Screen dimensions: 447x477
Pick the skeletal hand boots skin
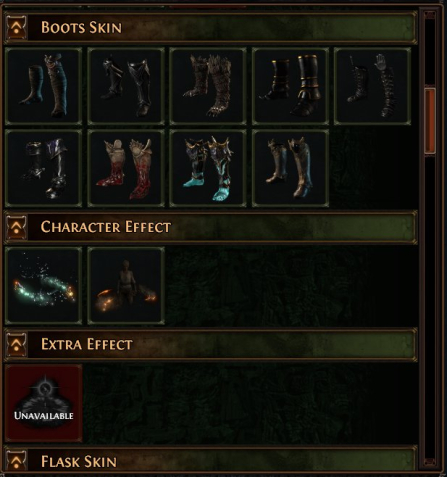click(x=372, y=86)
